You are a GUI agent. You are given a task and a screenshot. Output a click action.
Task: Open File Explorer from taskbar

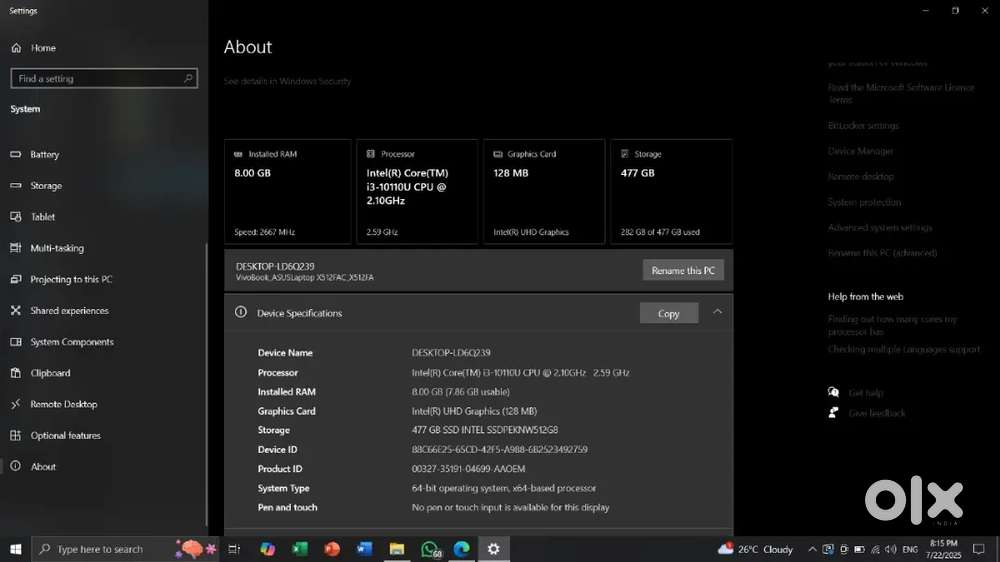pyautogui.click(x=397, y=549)
